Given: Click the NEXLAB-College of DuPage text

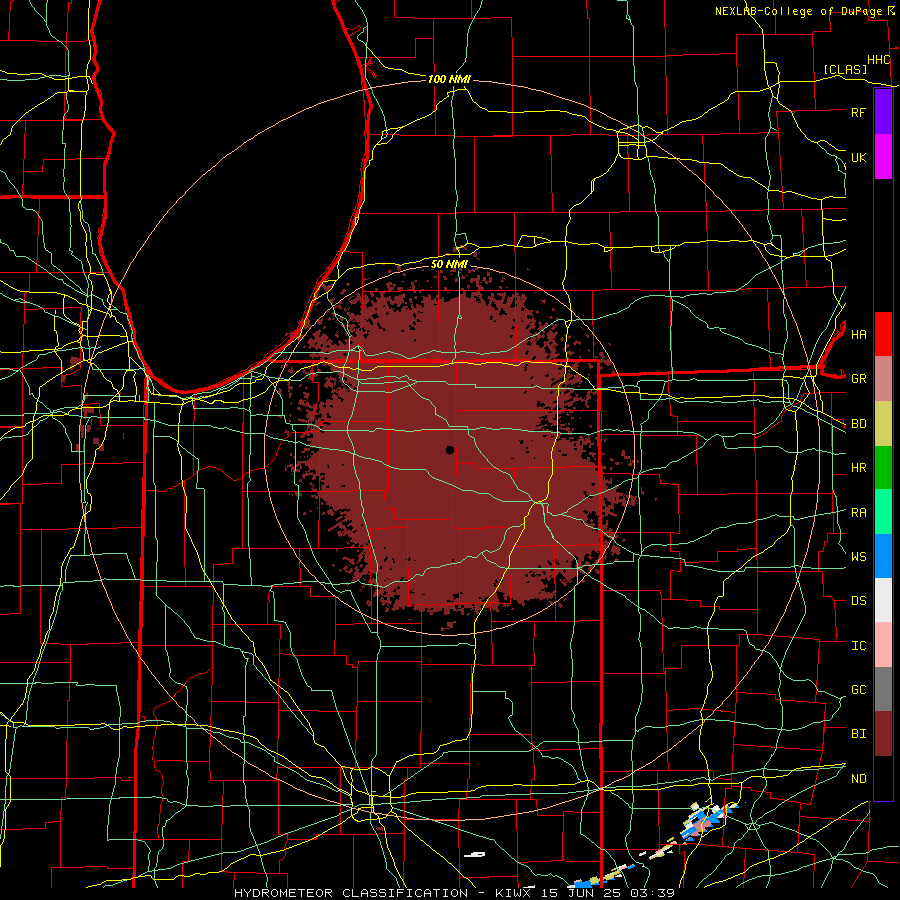Looking at the screenshot, I should (x=798, y=11).
